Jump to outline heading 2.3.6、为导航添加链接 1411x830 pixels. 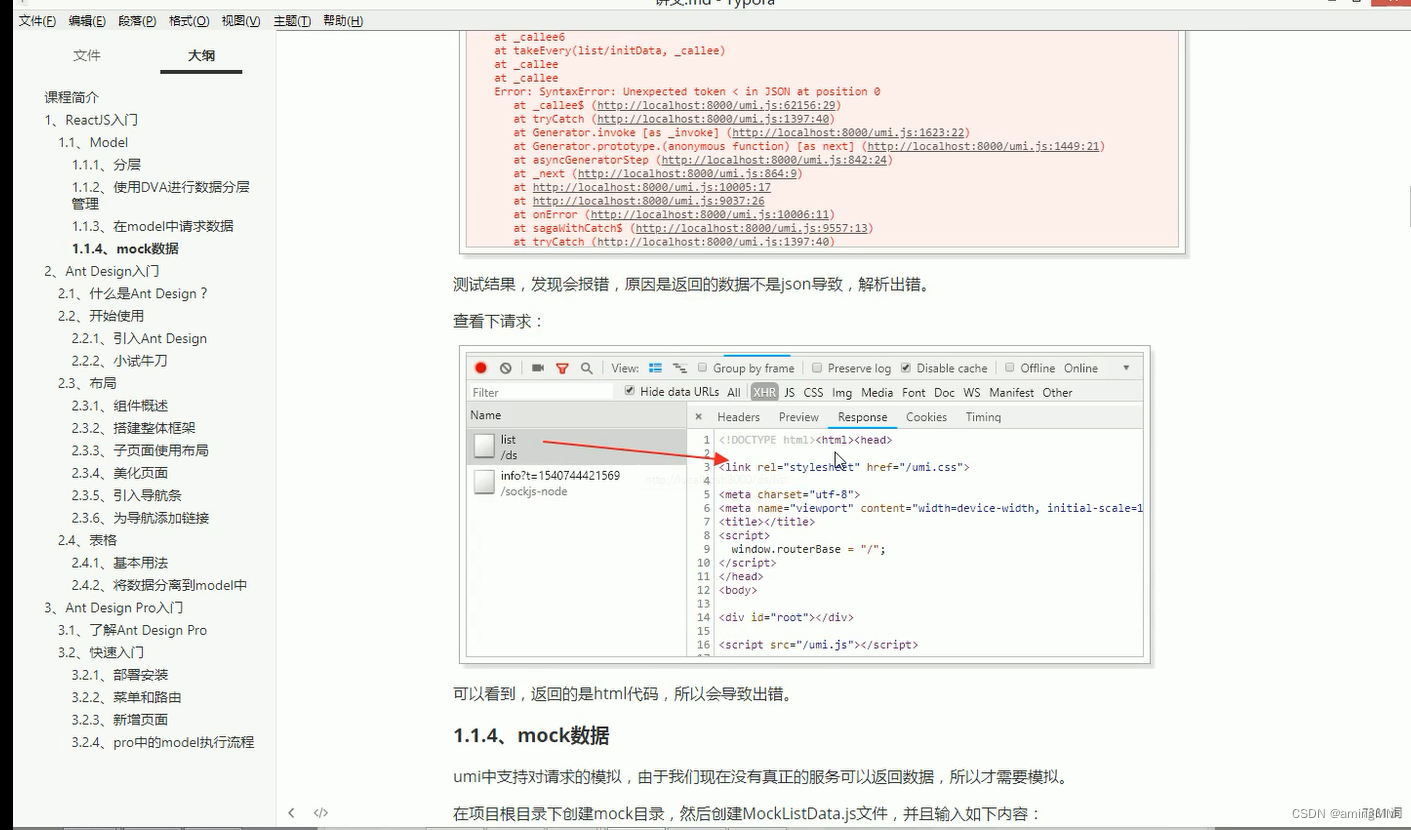pyautogui.click(x=140, y=518)
